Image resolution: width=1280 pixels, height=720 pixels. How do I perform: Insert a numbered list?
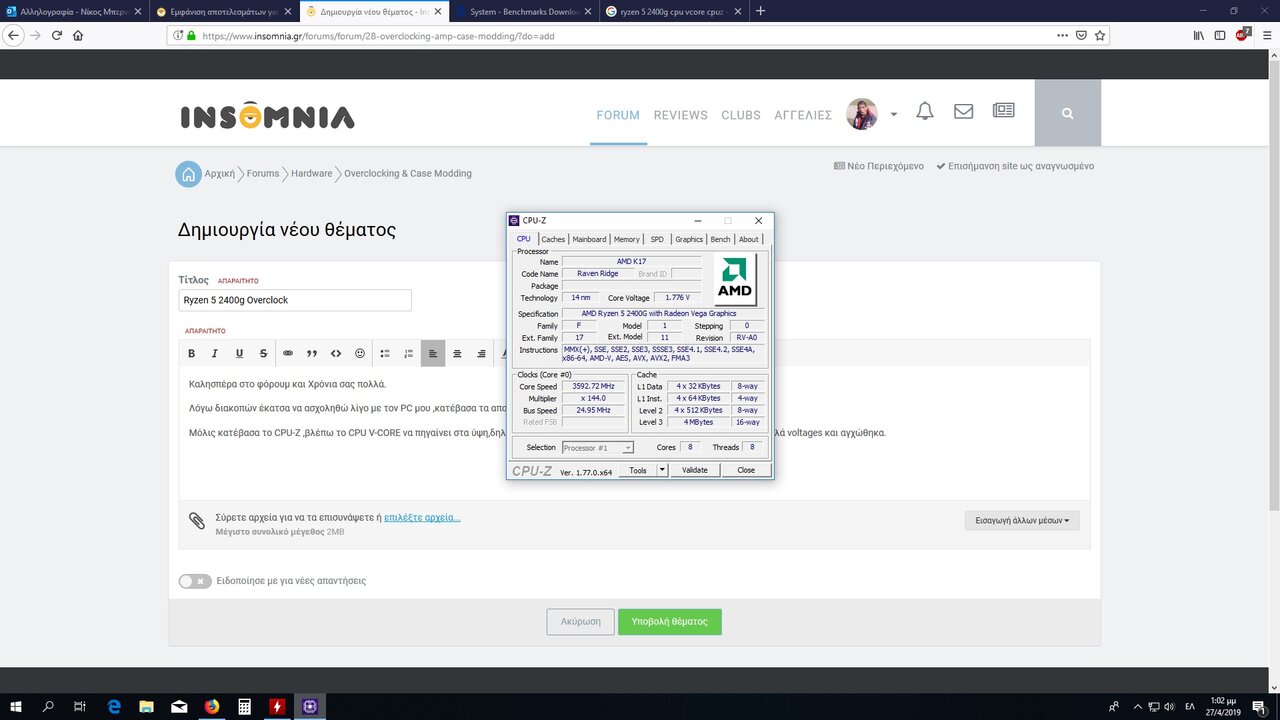coord(409,353)
